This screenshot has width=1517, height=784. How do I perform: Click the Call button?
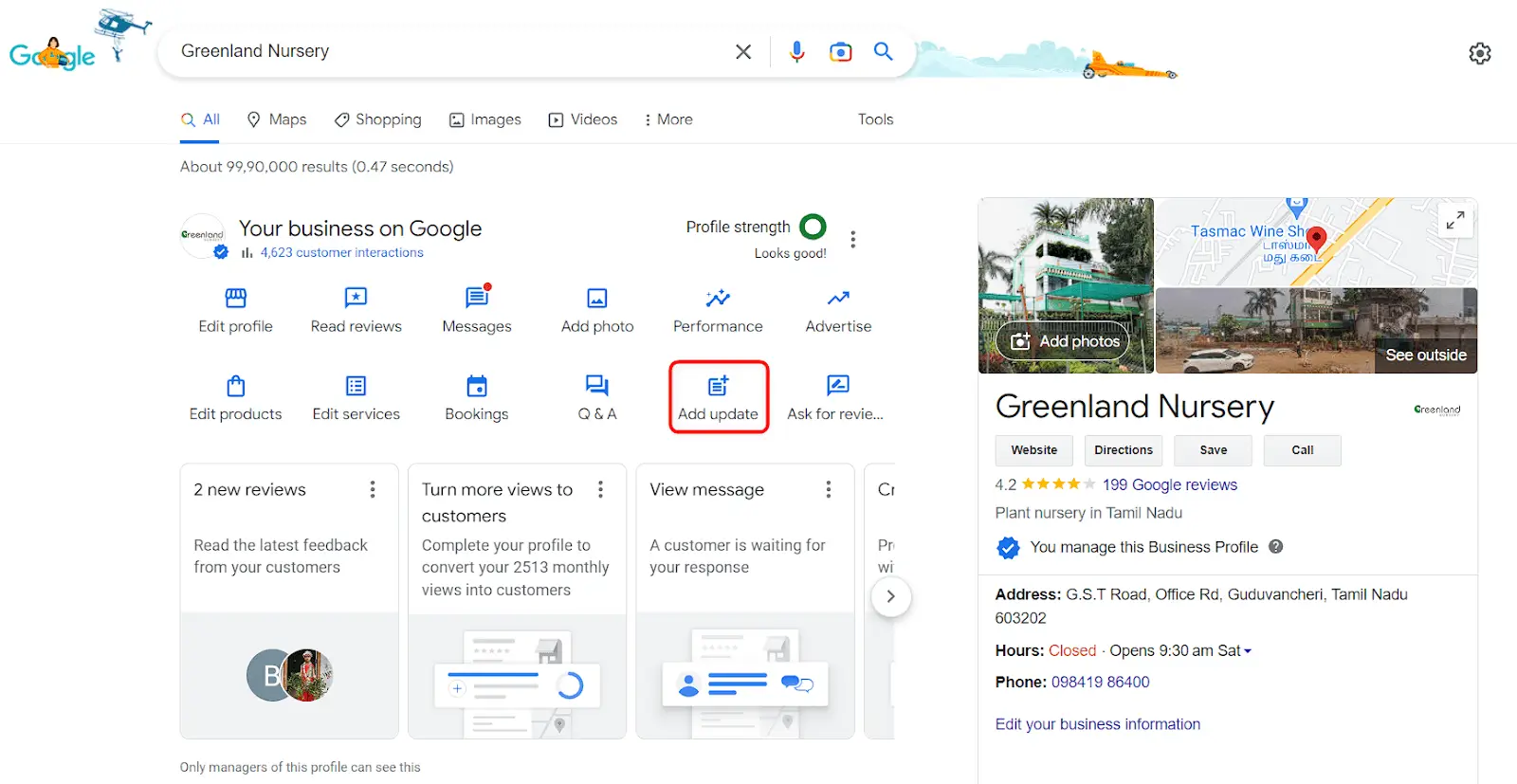coord(1302,450)
